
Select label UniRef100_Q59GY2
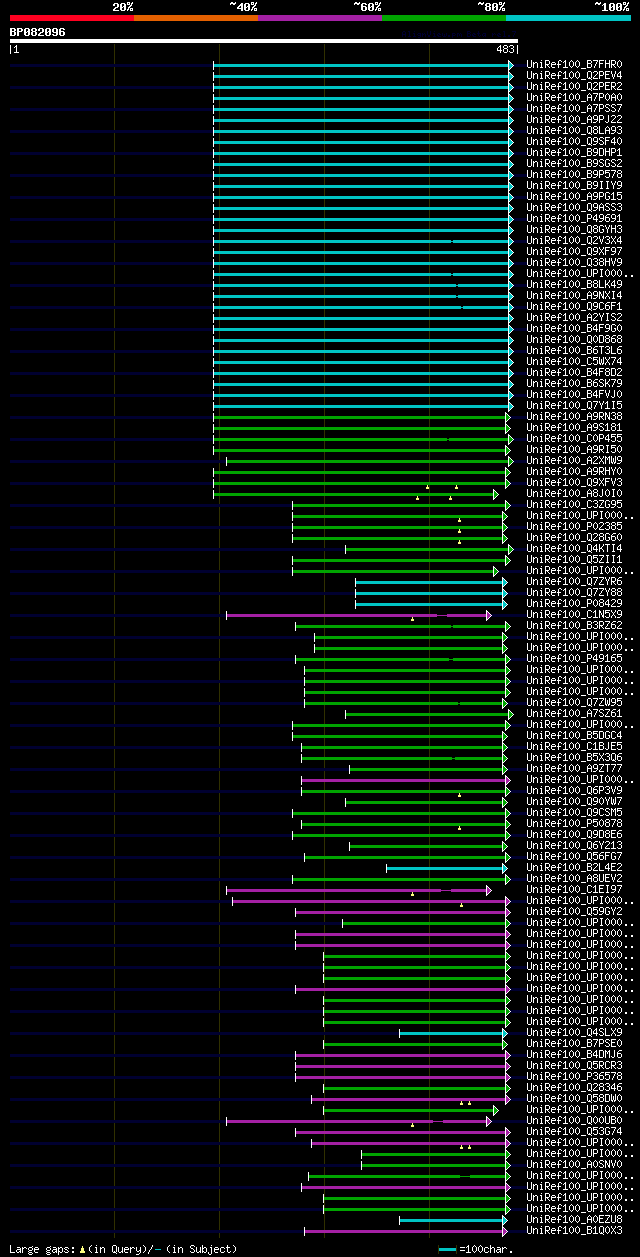coord(574,911)
